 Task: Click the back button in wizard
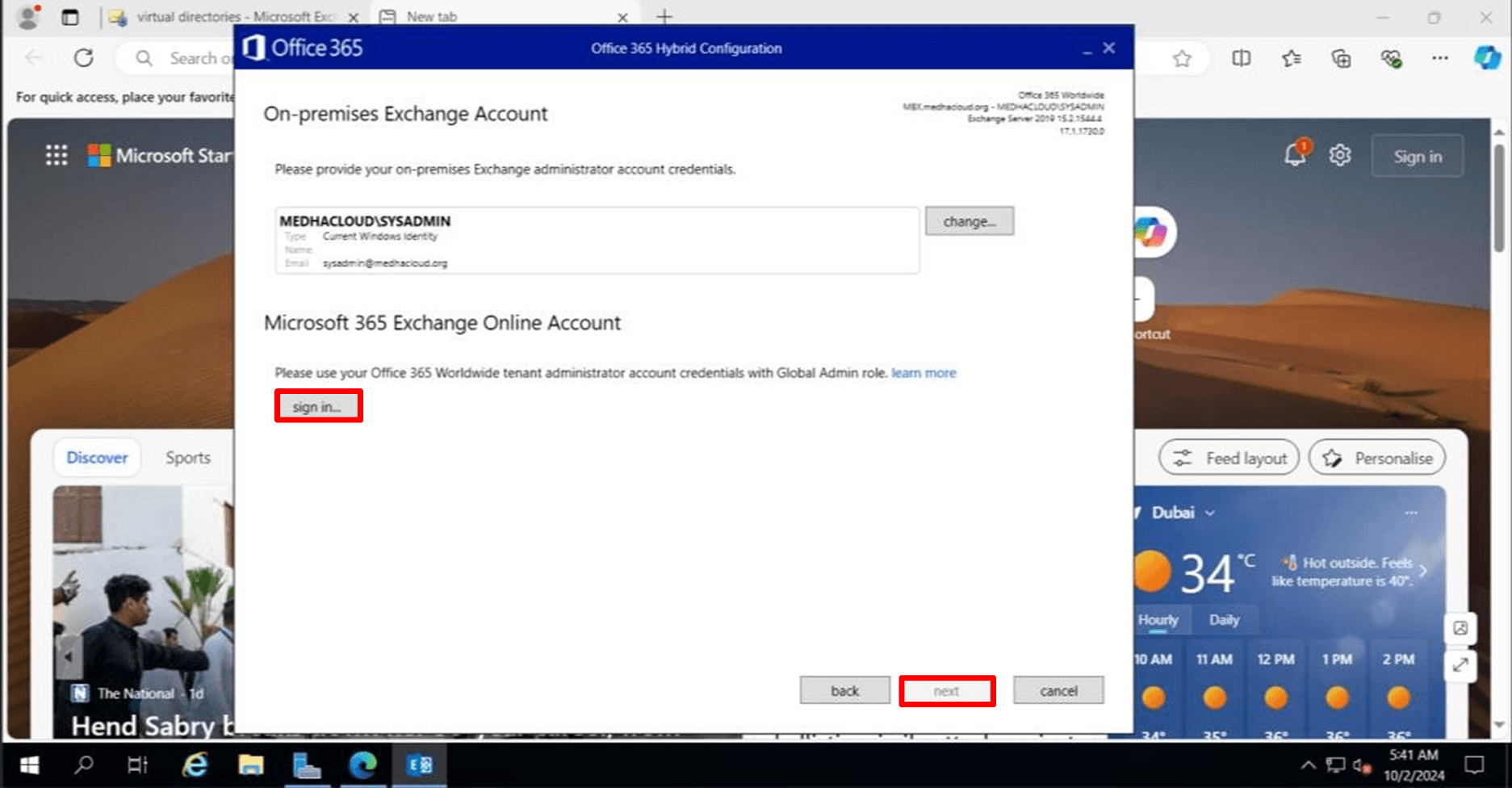(x=844, y=690)
